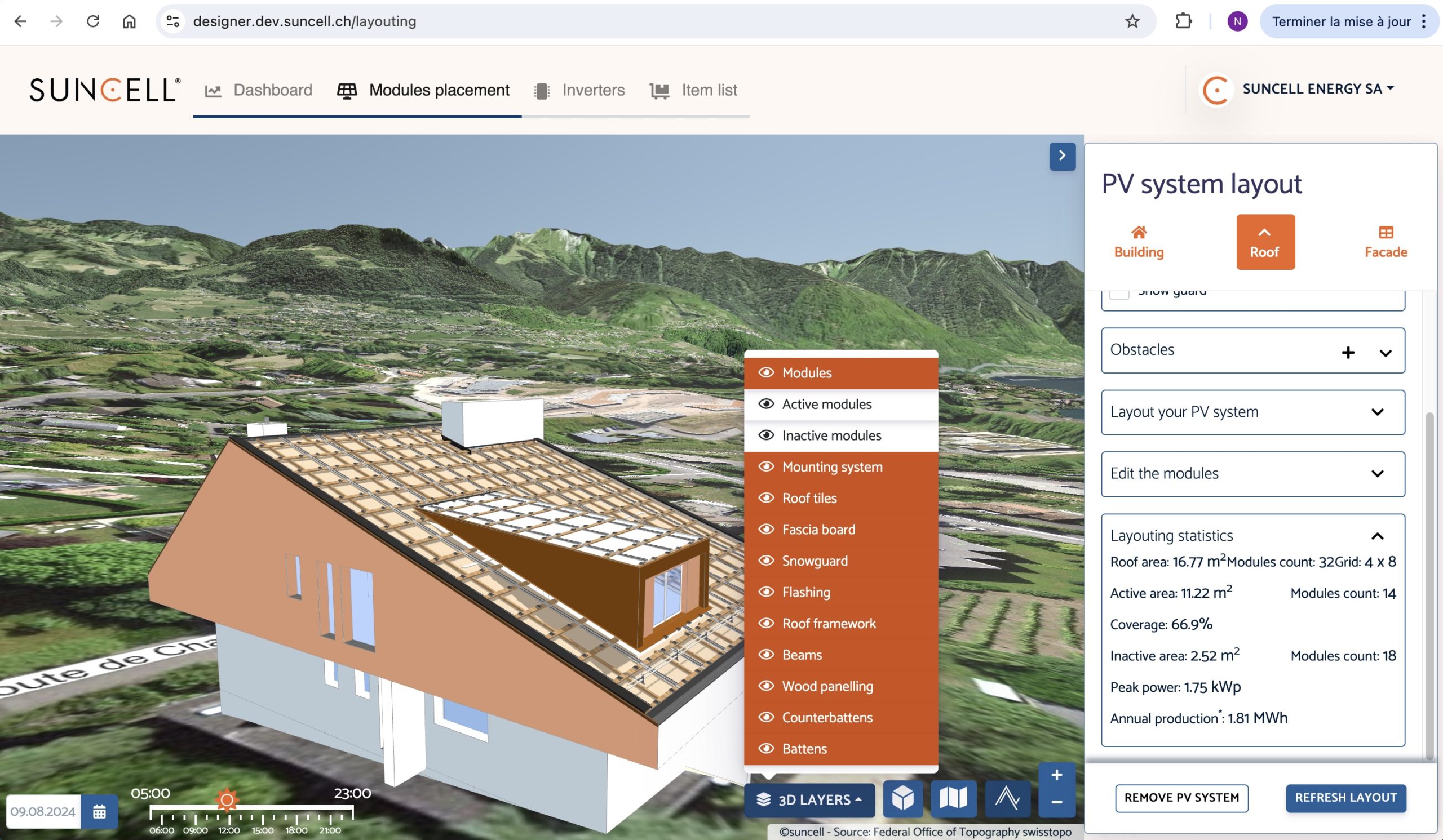Click the plus icon to add obstacle

tap(1347, 353)
